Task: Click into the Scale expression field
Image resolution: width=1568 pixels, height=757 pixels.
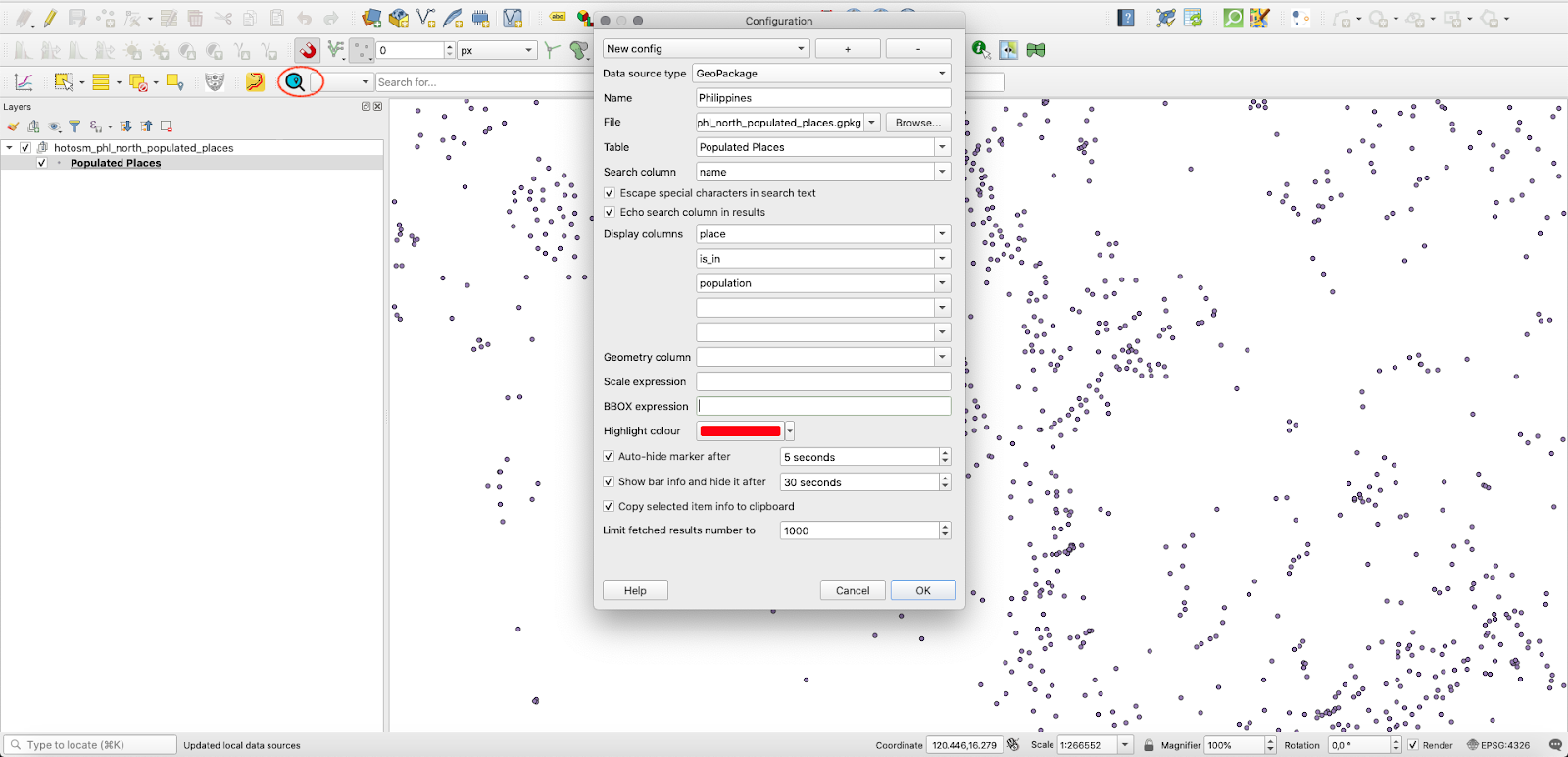Action: tap(822, 381)
